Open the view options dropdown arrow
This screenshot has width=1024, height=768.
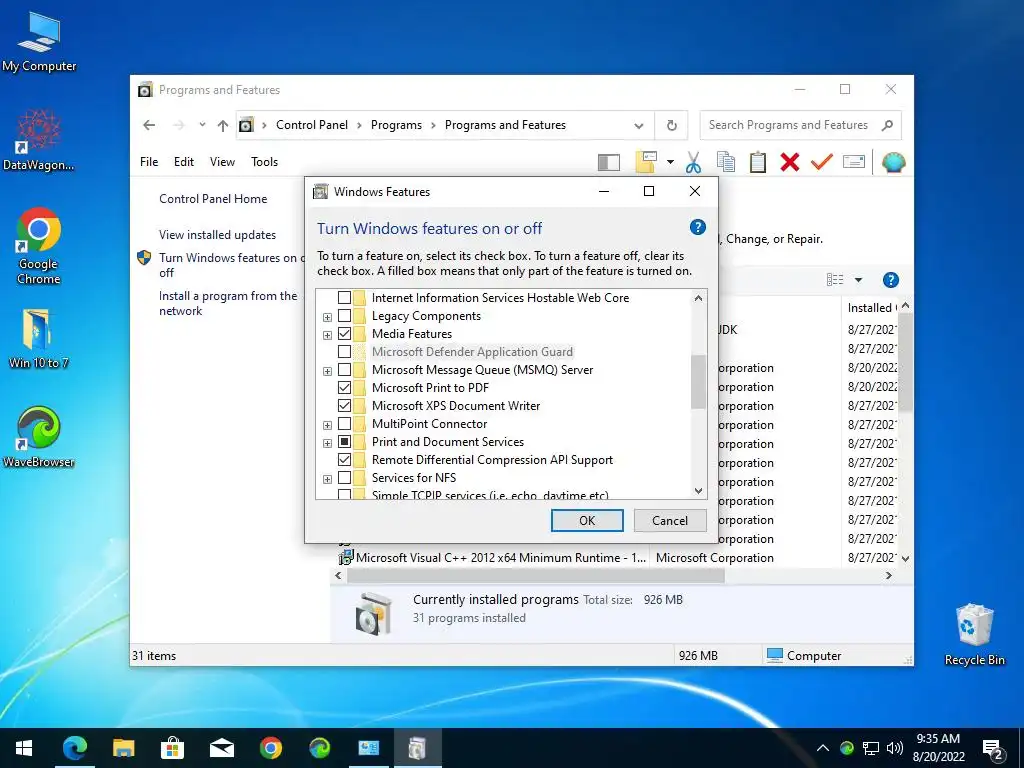858,280
